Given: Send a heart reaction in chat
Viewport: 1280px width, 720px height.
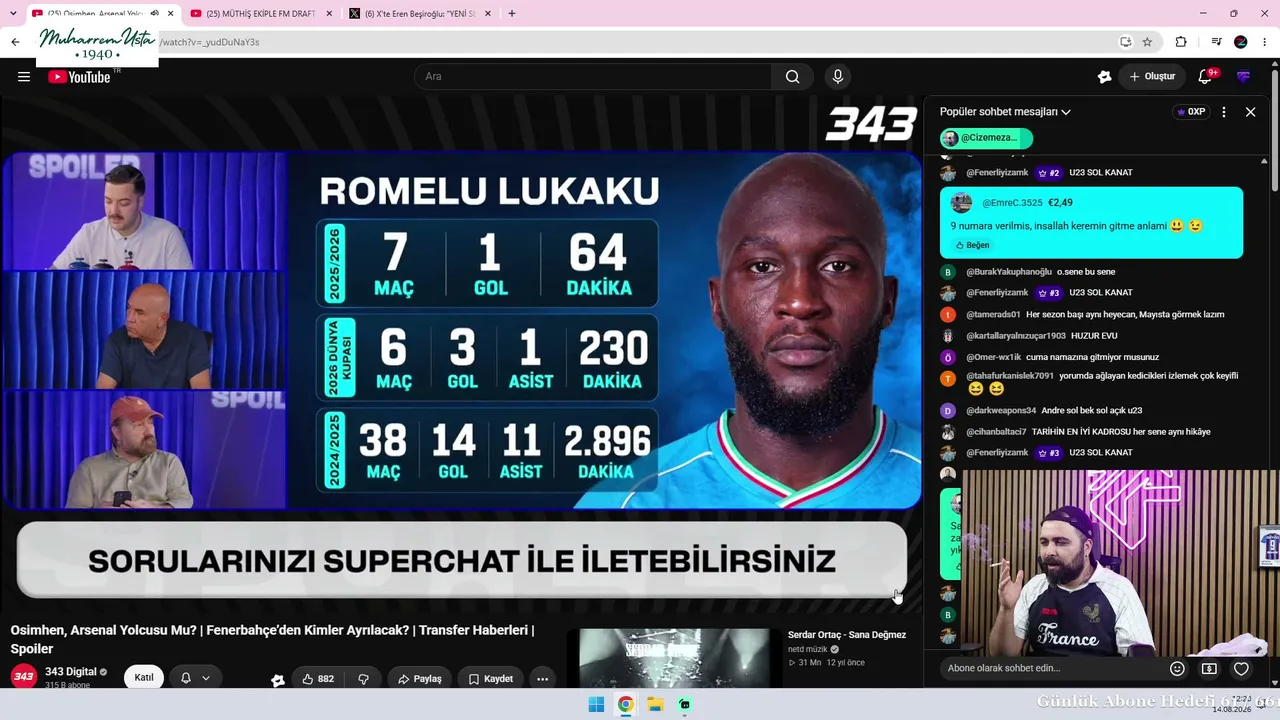Looking at the screenshot, I should coord(1241,669).
